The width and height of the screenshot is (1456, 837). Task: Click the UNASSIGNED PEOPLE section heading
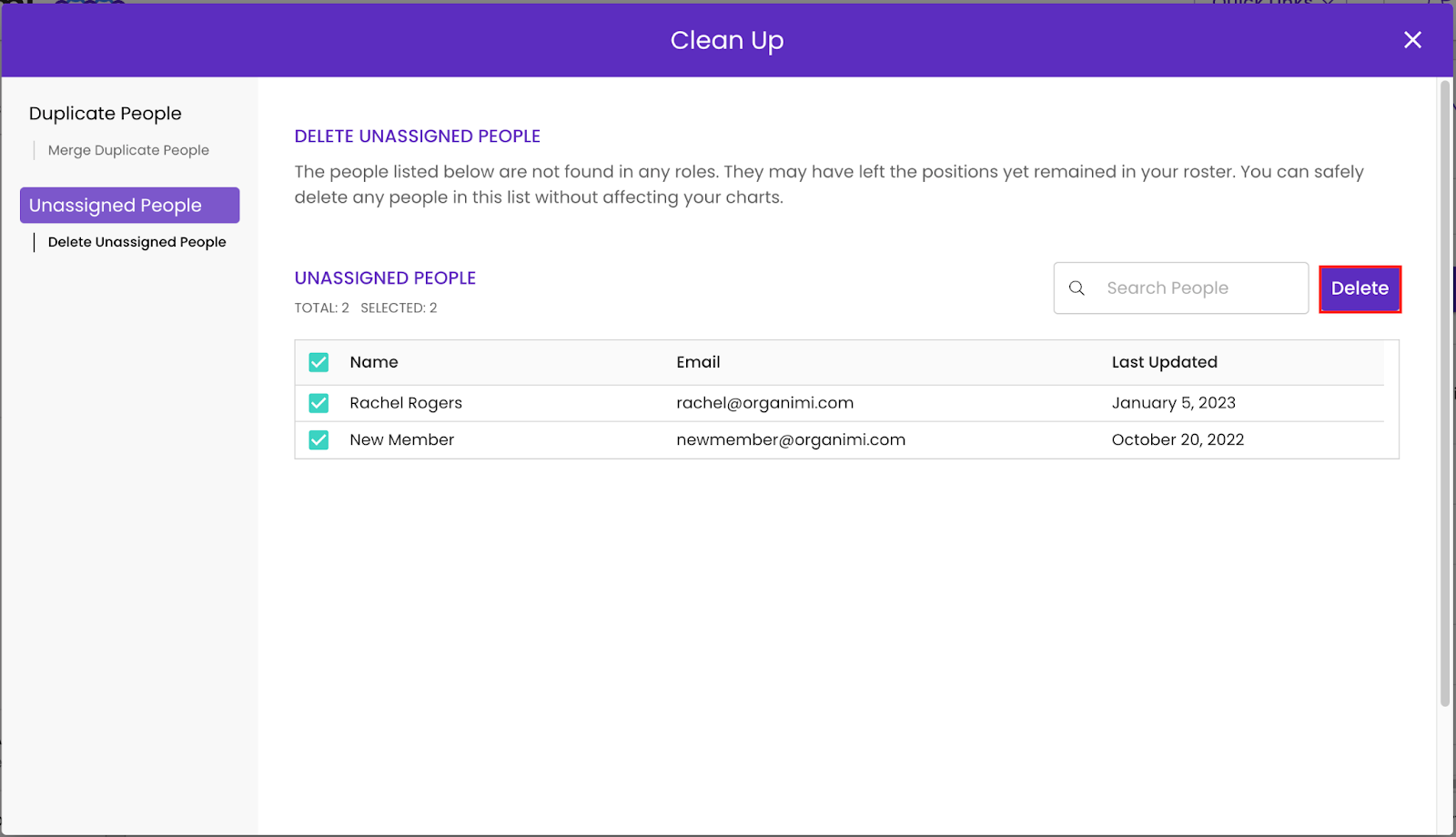tap(385, 277)
